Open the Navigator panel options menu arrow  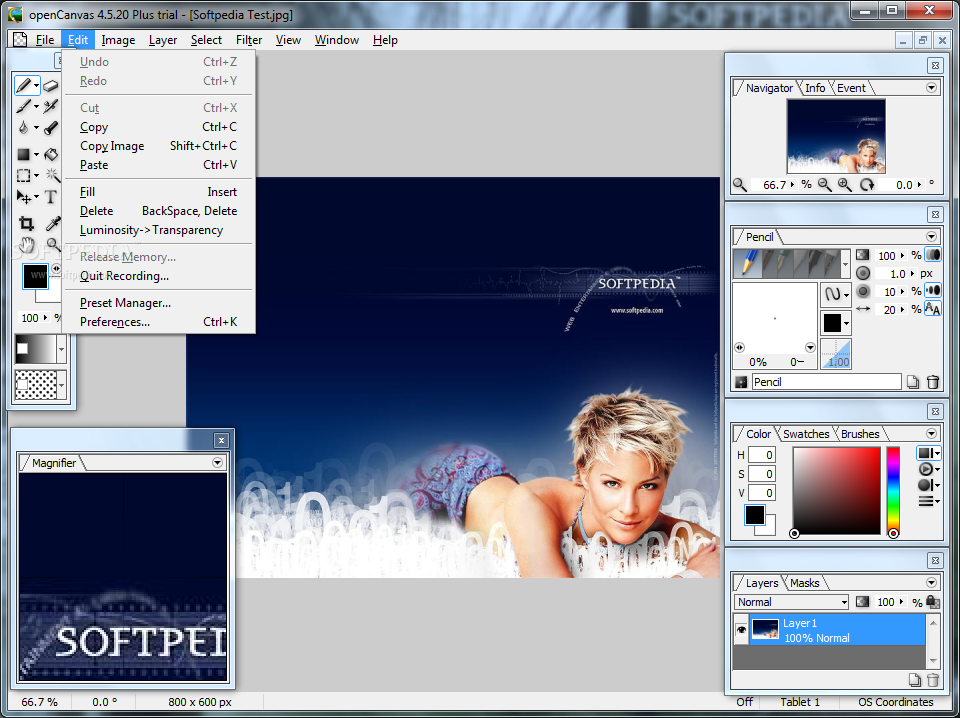(x=931, y=88)
